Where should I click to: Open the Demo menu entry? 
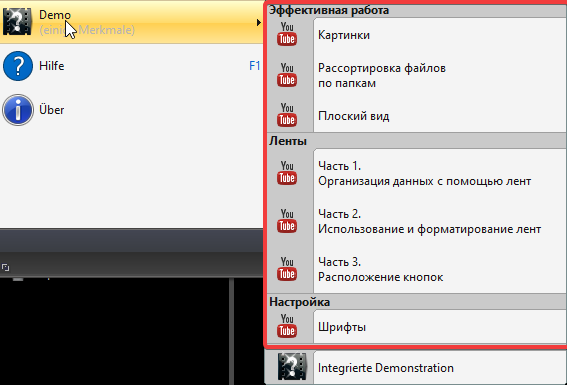click(131, 22)
